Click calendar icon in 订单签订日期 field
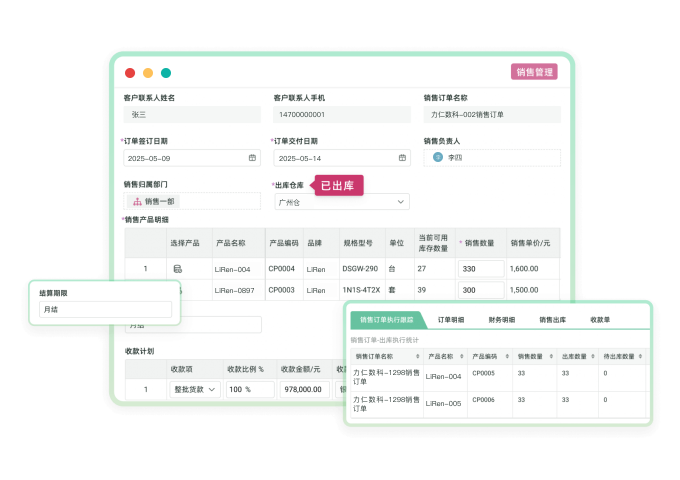680x480 pixels. pyautogui.click(x=252, y=158)
